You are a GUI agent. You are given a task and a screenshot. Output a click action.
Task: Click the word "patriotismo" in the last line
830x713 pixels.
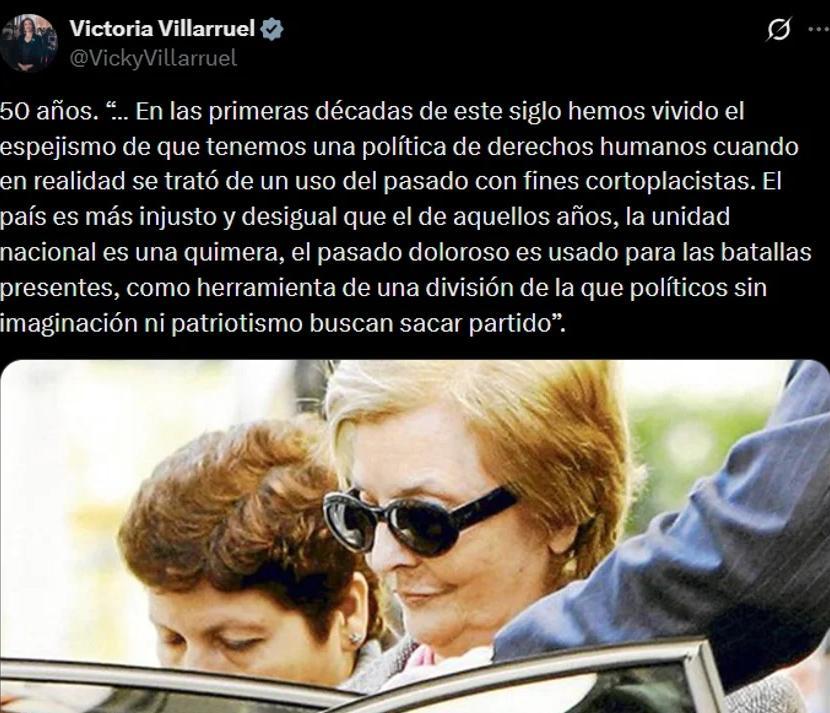[x=237, y=323]
